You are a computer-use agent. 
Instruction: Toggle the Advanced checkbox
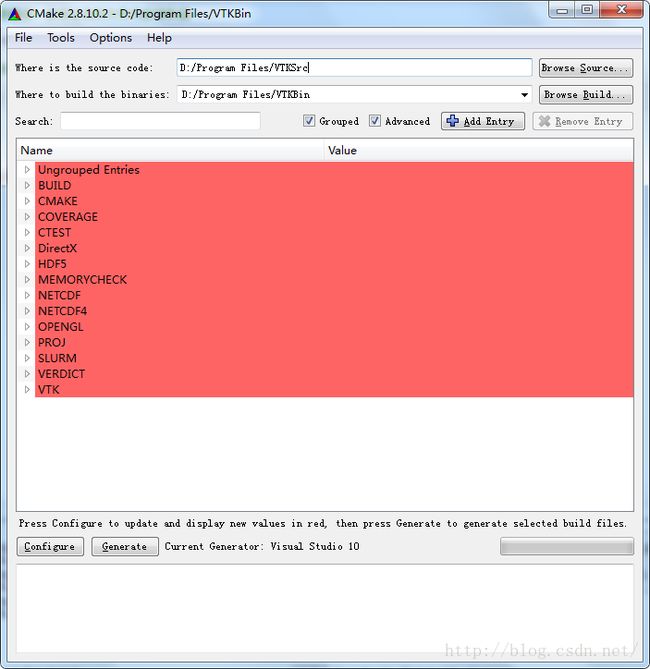point(375,121)
